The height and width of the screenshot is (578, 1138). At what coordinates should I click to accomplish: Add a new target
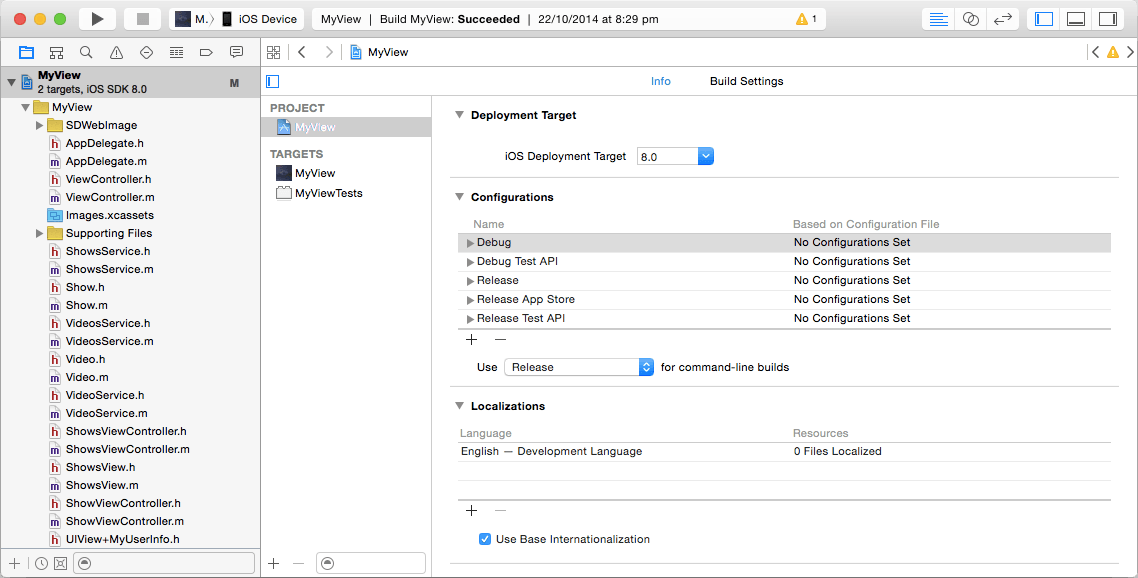[274, 563]
